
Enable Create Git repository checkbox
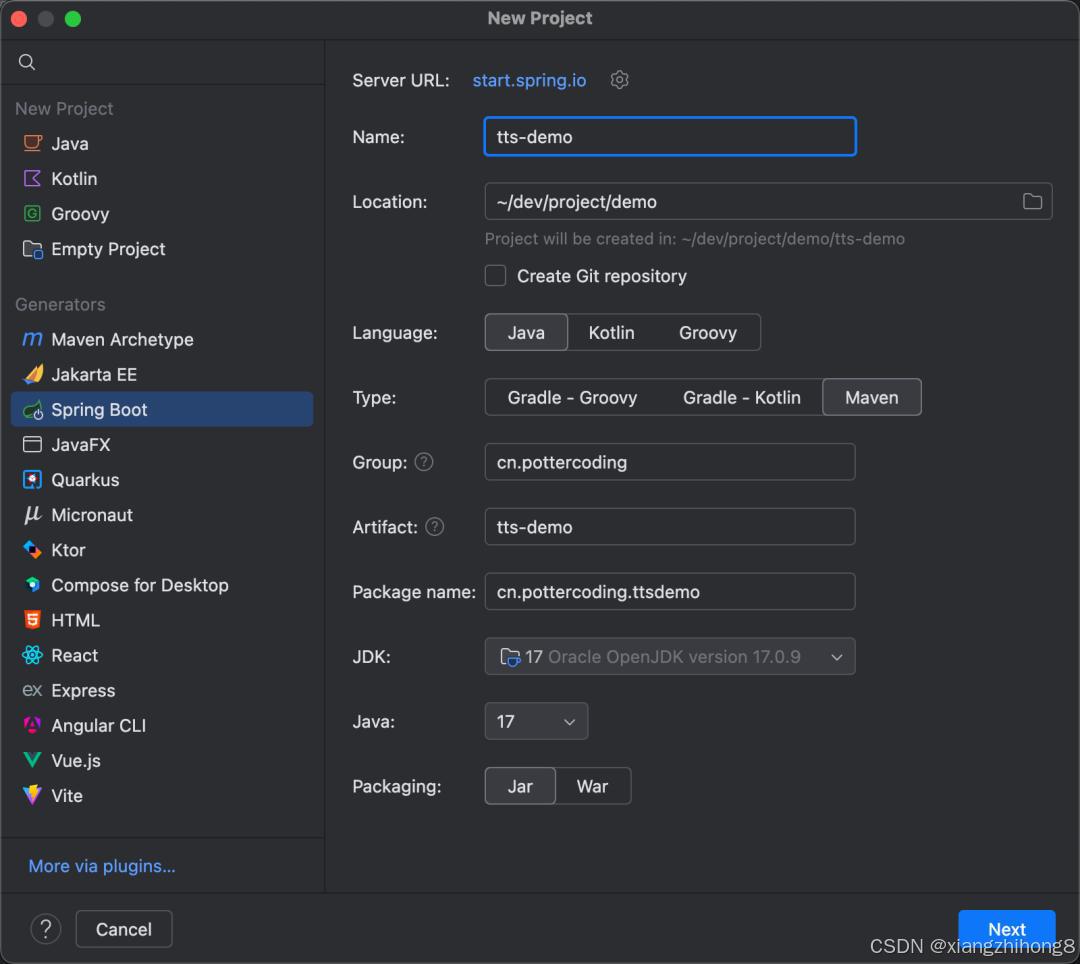pos(495,275)
